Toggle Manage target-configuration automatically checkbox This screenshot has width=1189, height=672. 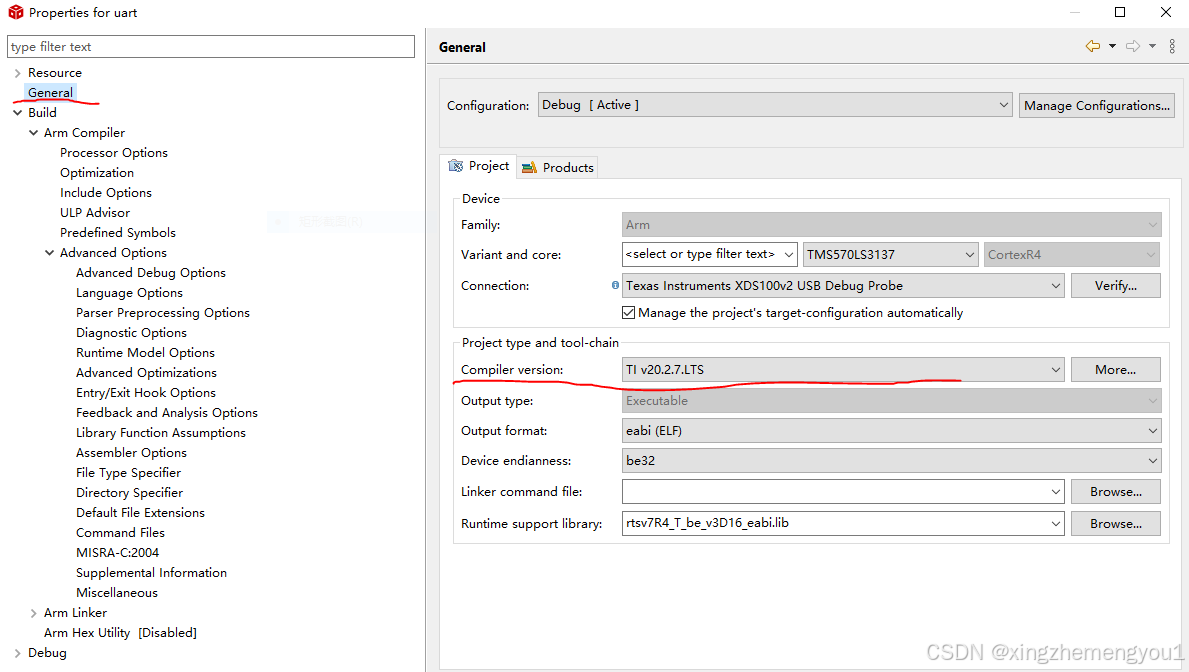click(x=628, y=312)
